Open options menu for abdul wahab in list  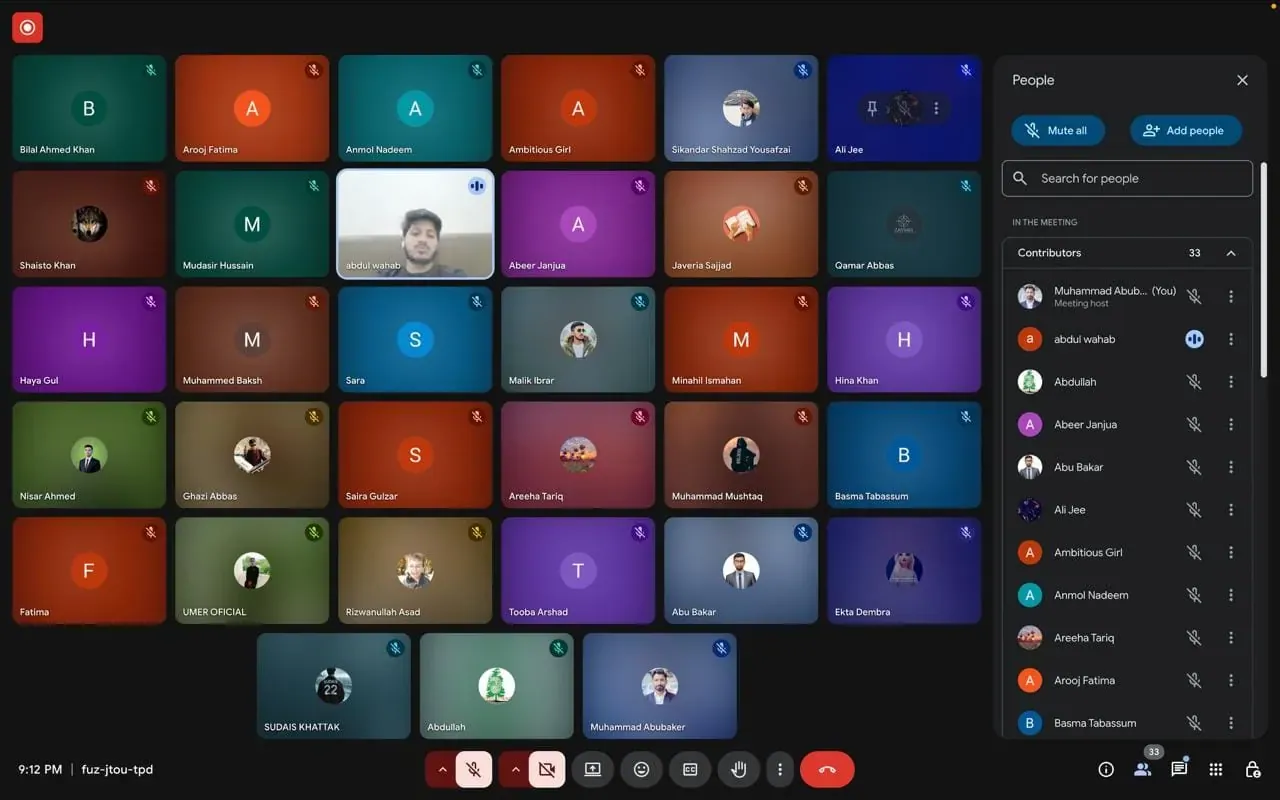[1231, 339]
